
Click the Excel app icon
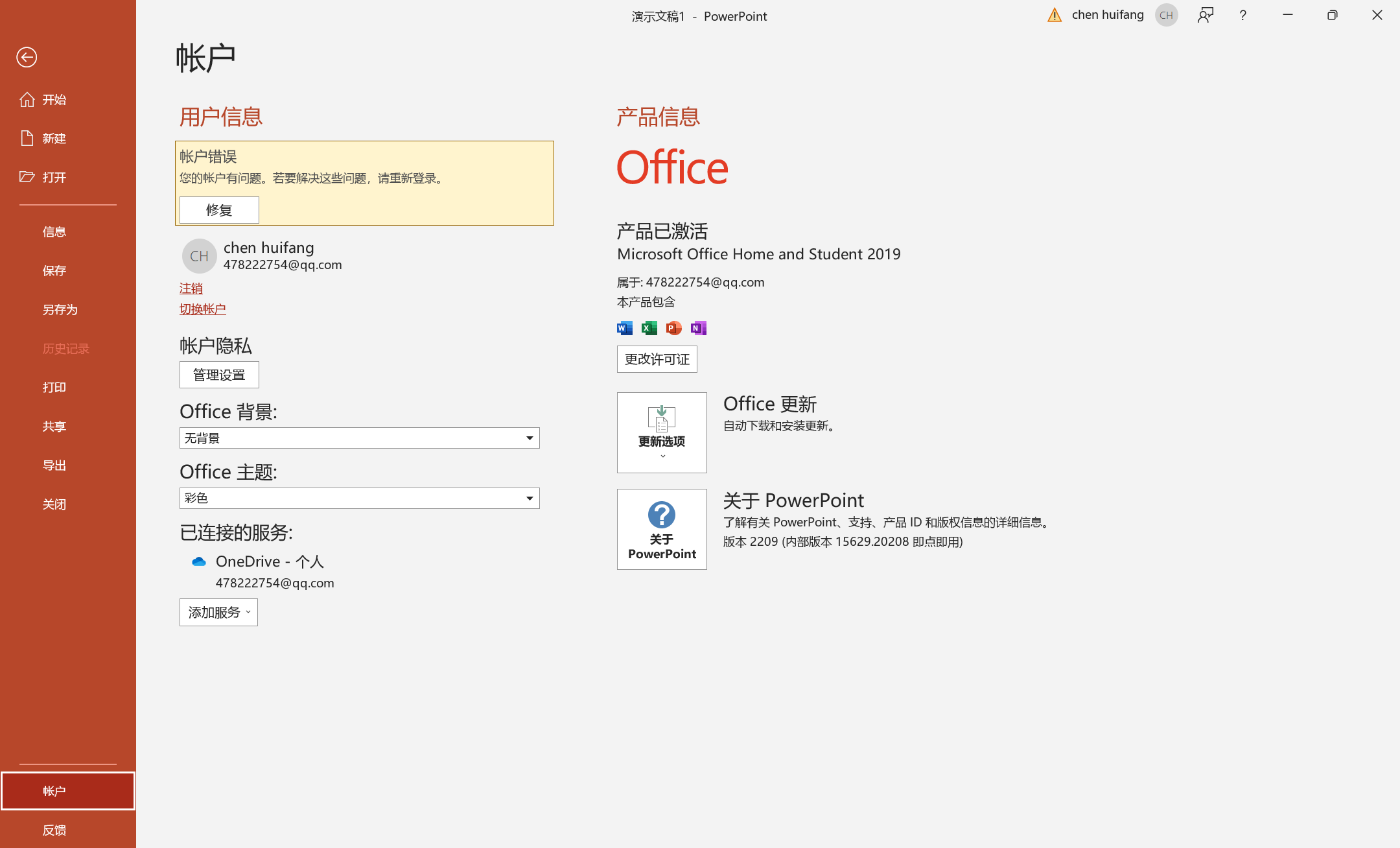[649, 328]
